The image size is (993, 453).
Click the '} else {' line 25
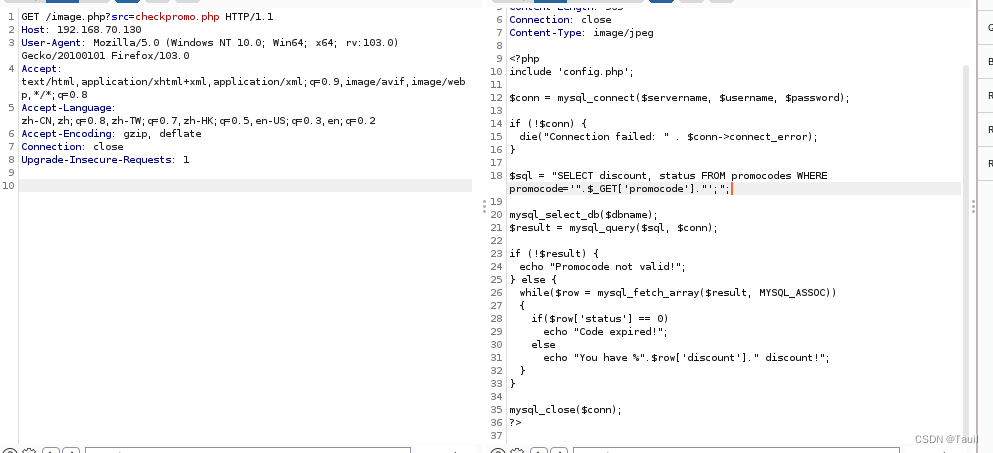click(x=533, y=279)
